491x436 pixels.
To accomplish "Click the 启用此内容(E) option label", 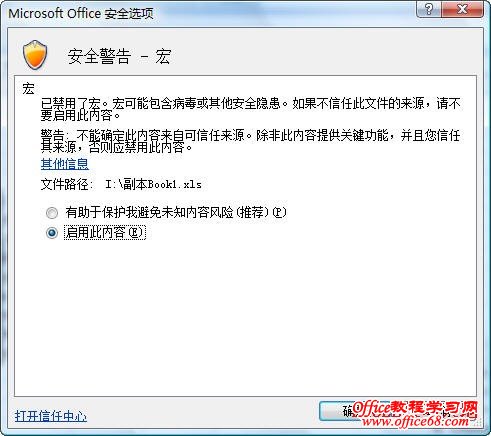I will click(105, 232).
